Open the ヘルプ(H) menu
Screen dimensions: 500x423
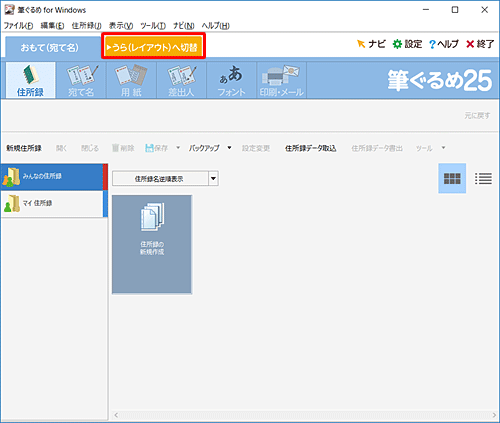click(x=216, y=26)
